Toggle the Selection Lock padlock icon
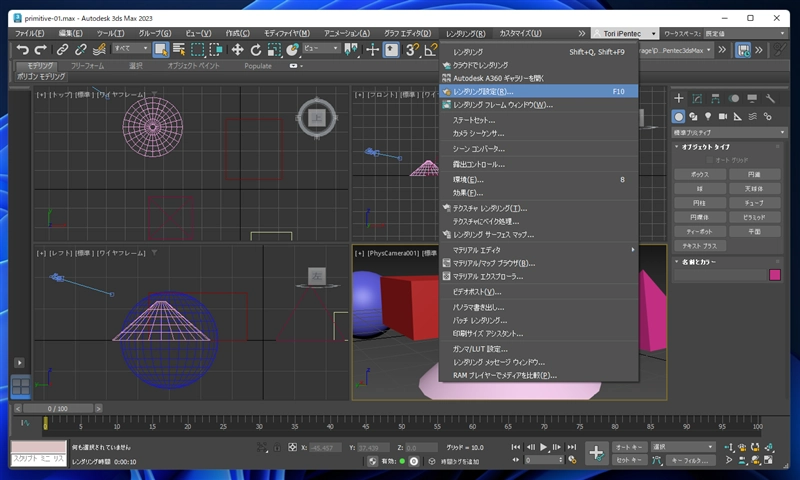 (277, 447)
